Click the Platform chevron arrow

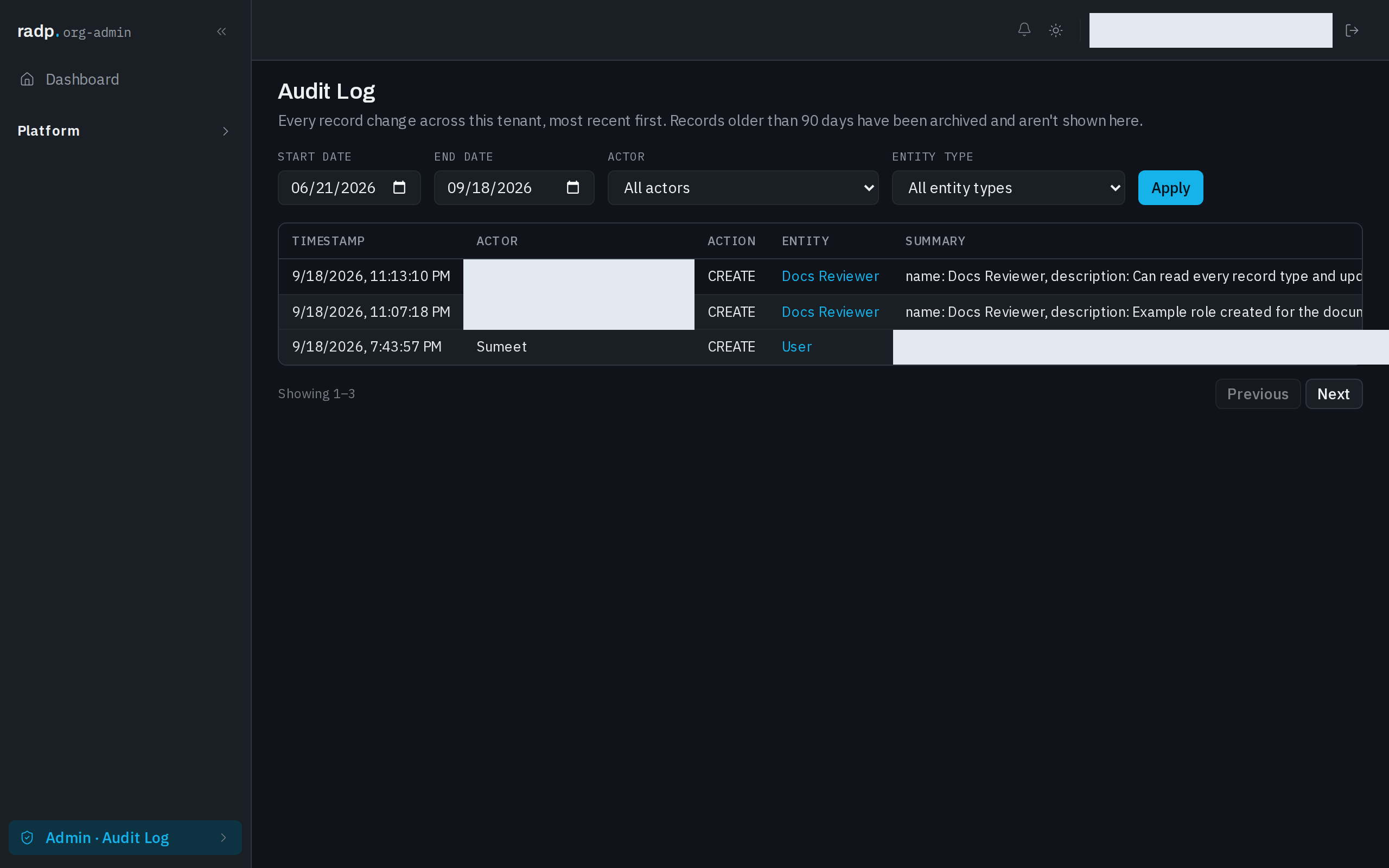[226, 131]
